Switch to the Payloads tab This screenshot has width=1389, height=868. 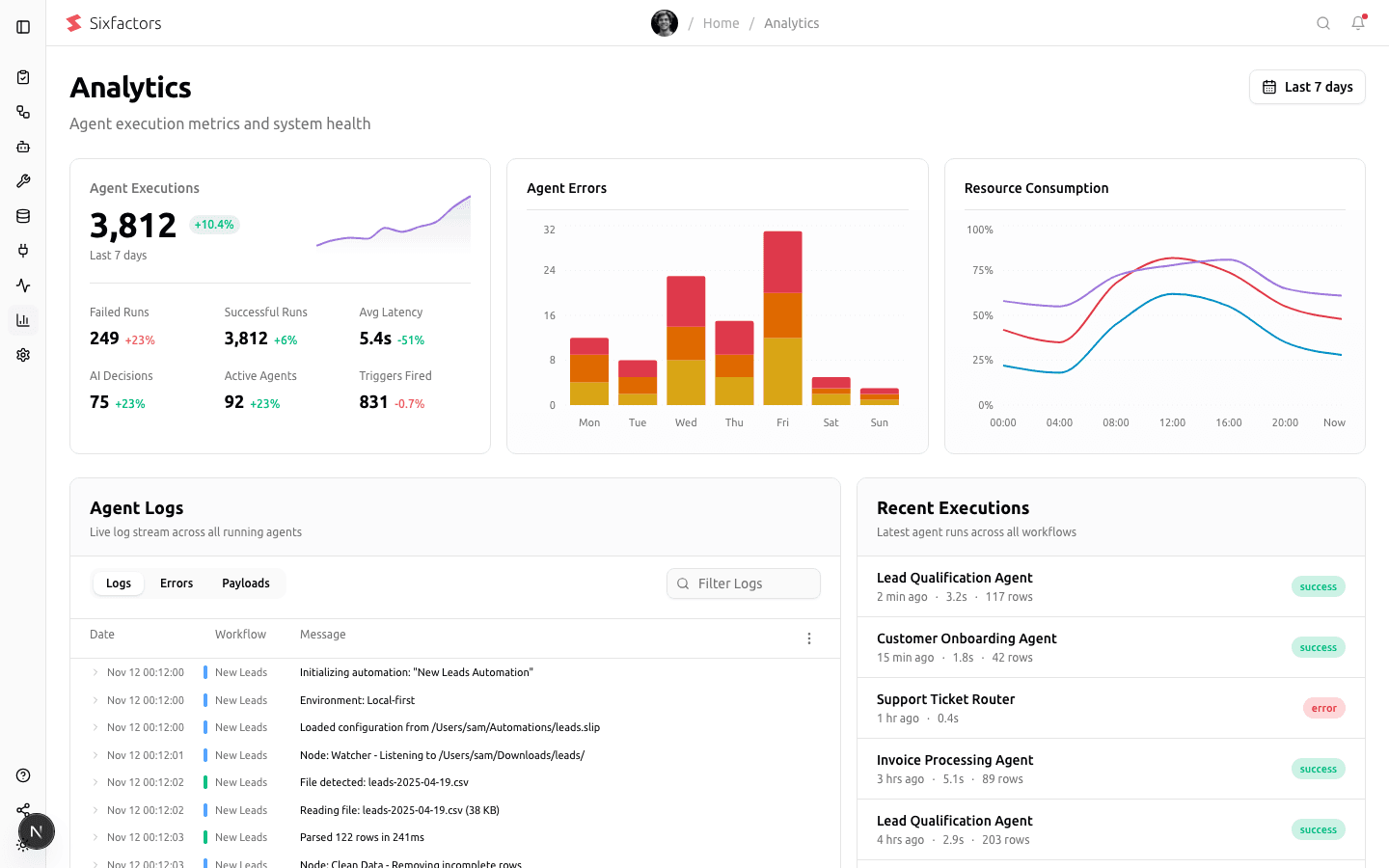[x=246, y=583]
